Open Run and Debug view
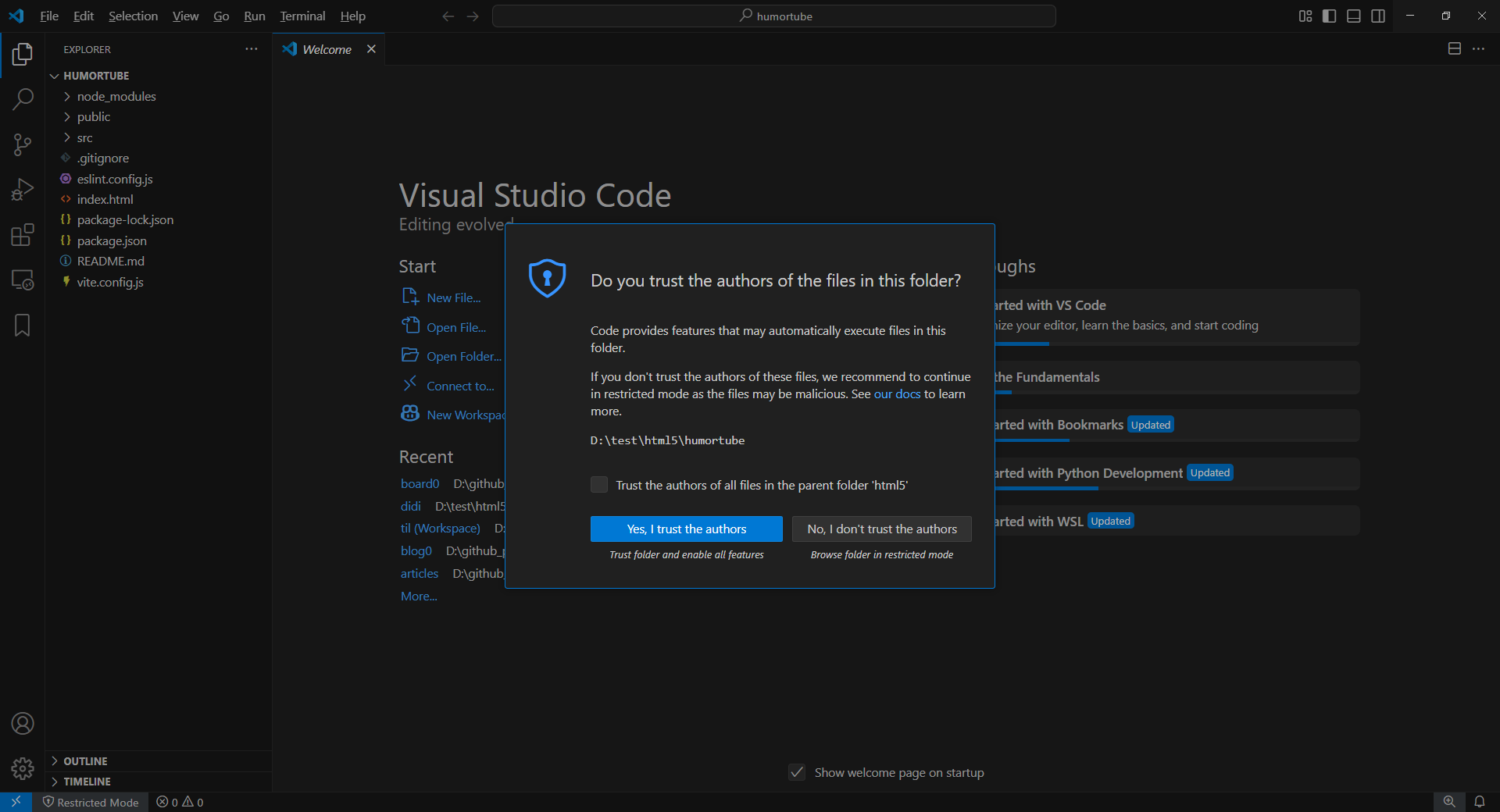Screen dimensions: 1500x812 point(23,190)
